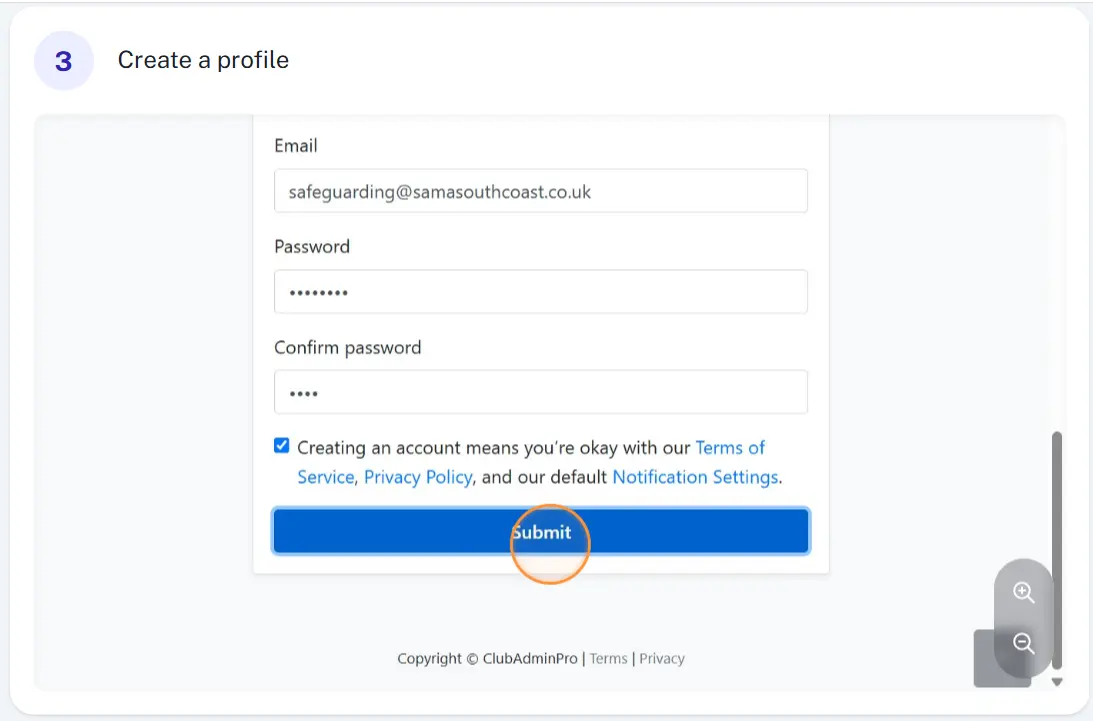Click the Create a profile heading

point(203,60)
